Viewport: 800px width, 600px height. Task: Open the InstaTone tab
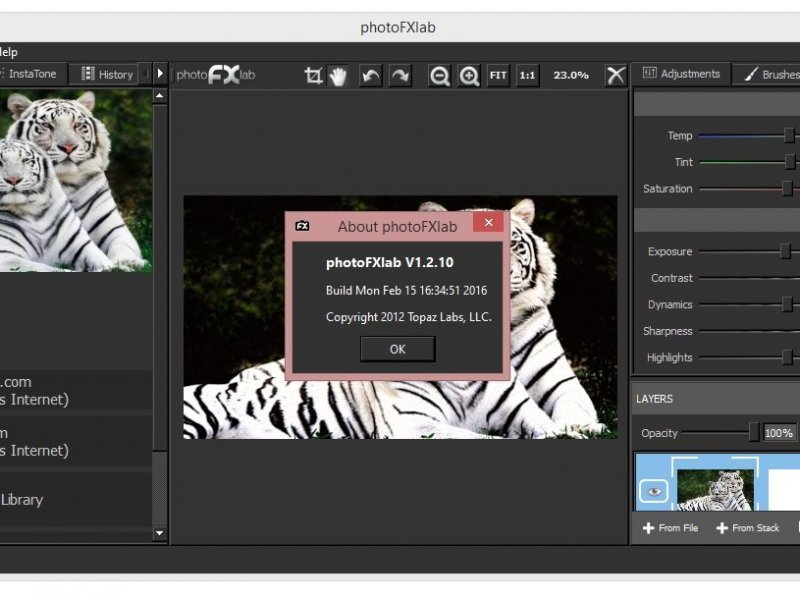click(32, 74)
